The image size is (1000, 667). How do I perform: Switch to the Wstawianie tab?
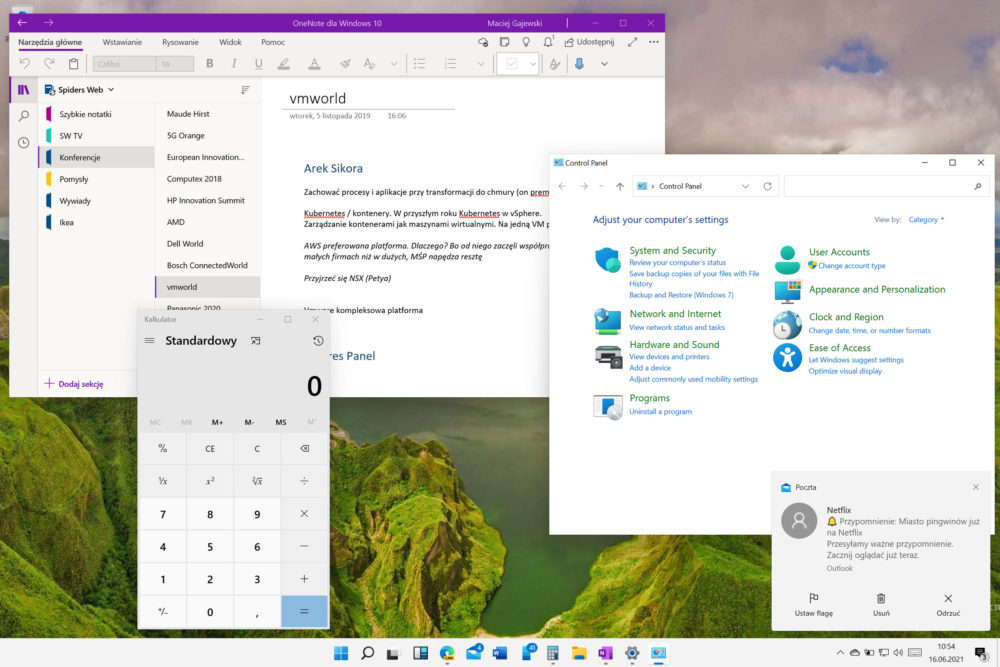[122, 42]
